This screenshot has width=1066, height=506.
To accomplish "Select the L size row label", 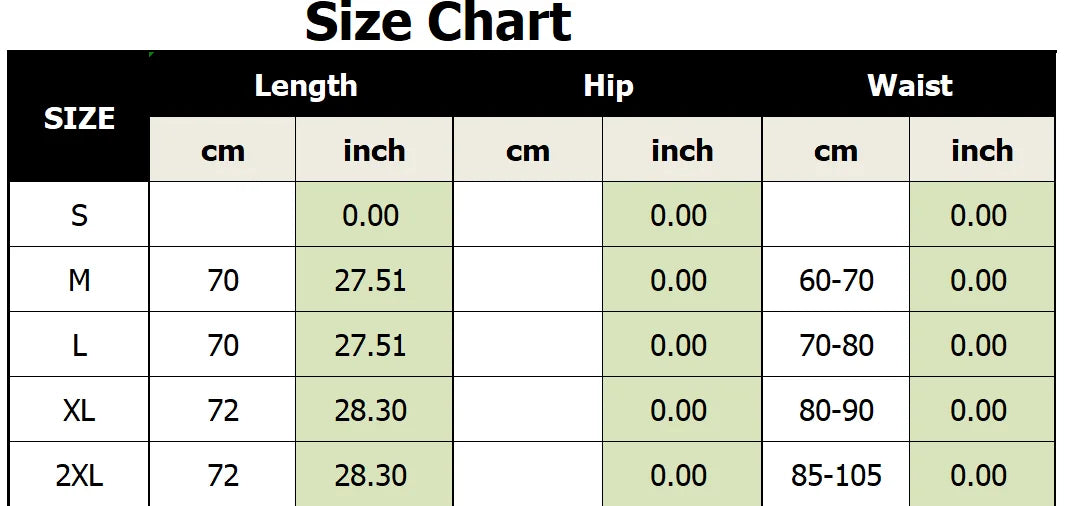I will [79, 345].
